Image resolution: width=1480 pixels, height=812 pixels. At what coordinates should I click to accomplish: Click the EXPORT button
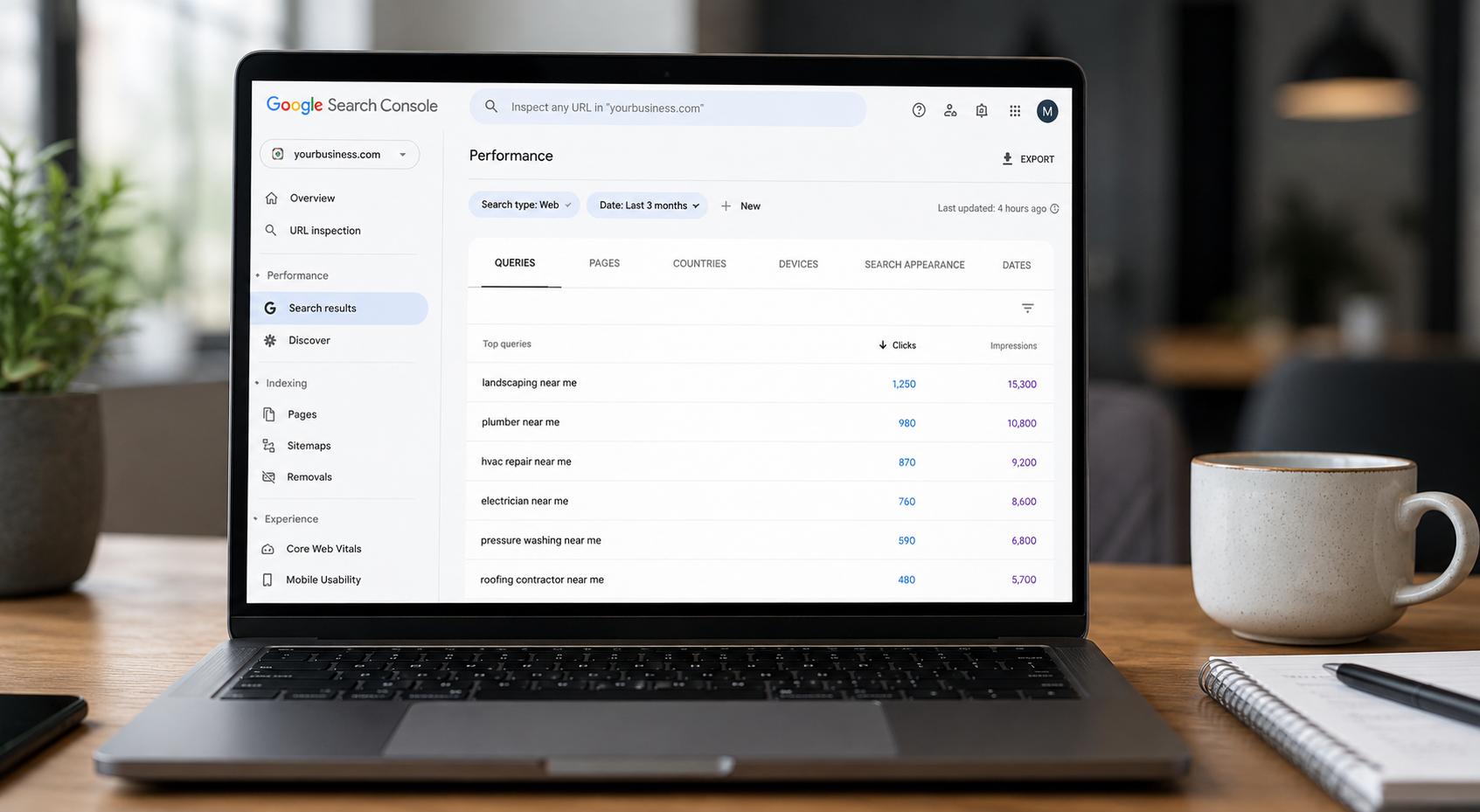1028,159
